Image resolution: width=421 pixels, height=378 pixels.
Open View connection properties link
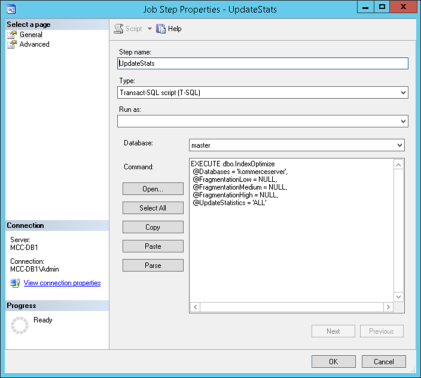pos(62,283)
